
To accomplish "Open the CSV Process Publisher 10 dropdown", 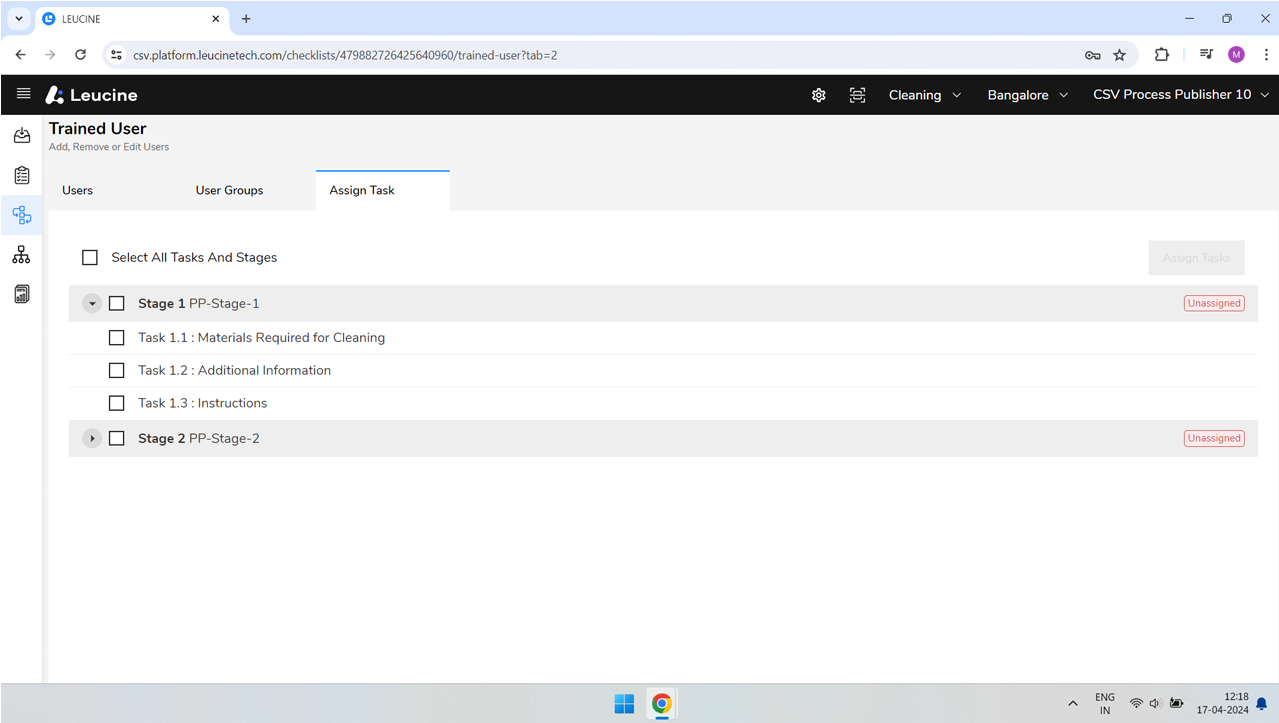I will tap(1181, 95).
